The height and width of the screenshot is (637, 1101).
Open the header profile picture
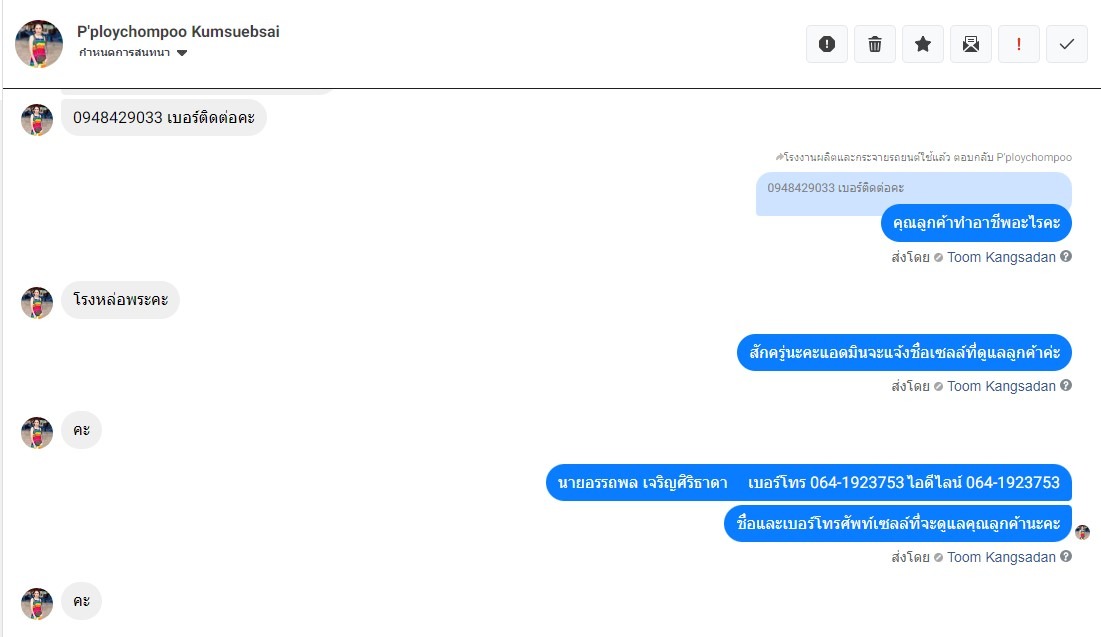[x=39, y=44]
